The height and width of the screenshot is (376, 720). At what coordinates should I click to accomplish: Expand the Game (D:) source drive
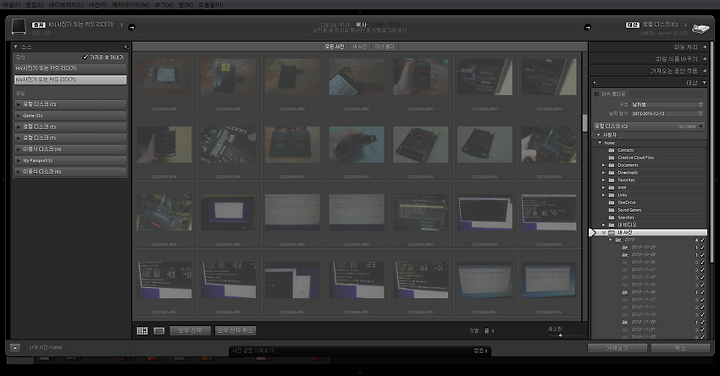19,116
